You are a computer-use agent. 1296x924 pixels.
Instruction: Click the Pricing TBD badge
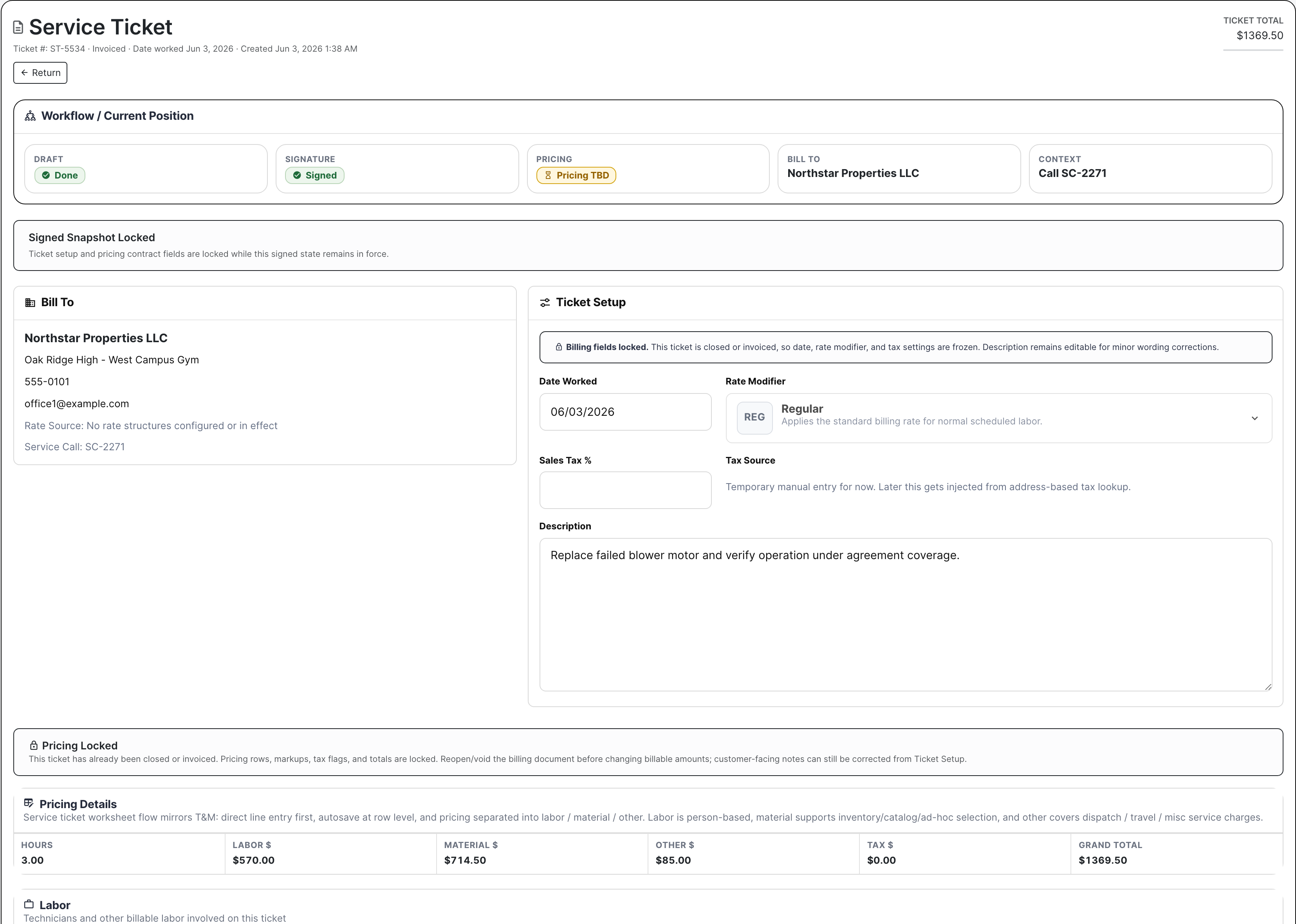(576, 175)
